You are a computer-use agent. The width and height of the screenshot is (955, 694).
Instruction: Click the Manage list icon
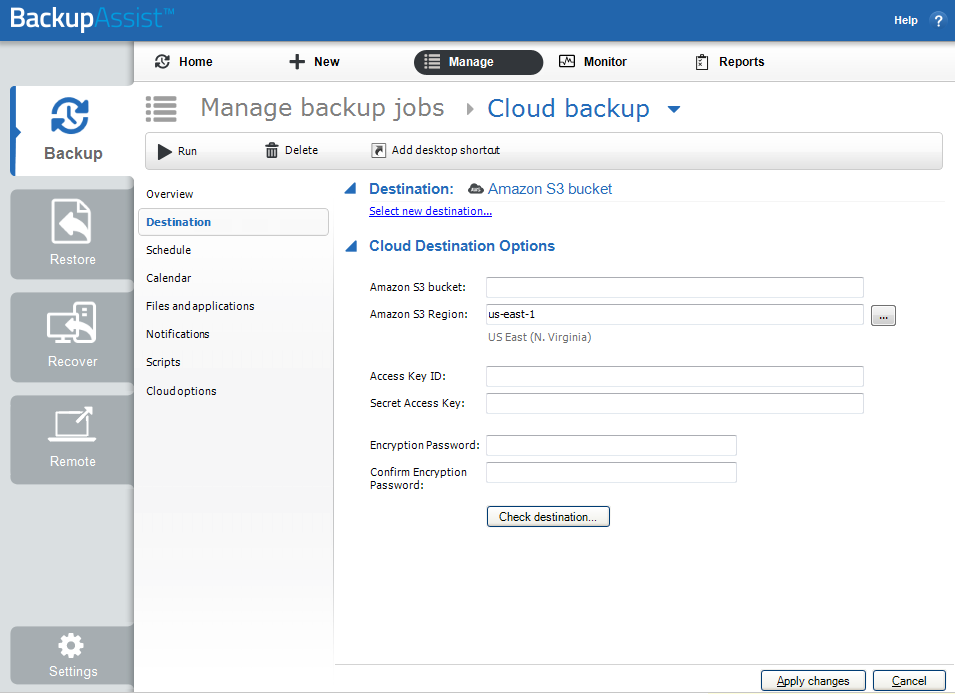point(432,62)
